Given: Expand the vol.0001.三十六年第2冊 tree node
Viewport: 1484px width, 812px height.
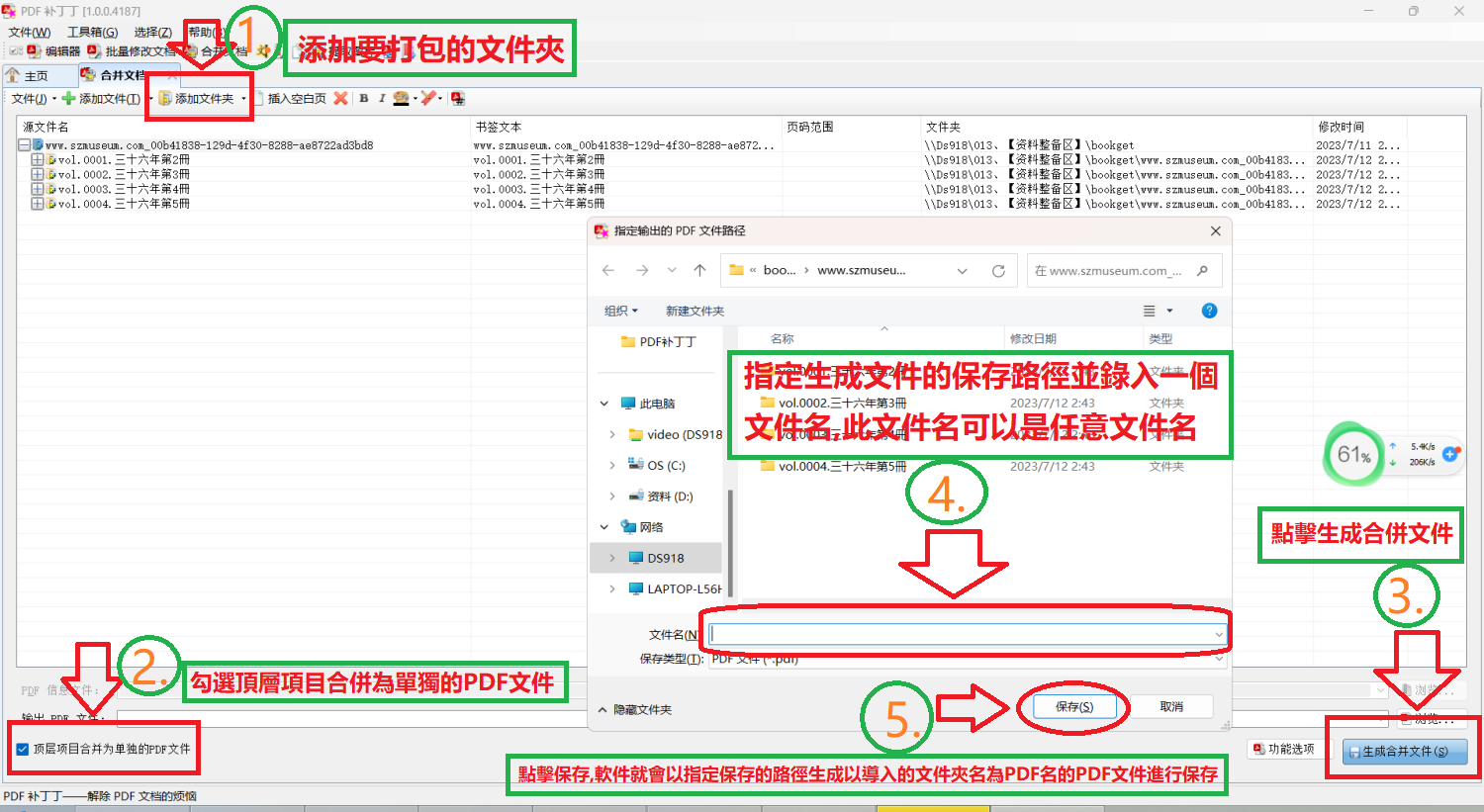Looking at the screenshot, I should tap(37, 159).
